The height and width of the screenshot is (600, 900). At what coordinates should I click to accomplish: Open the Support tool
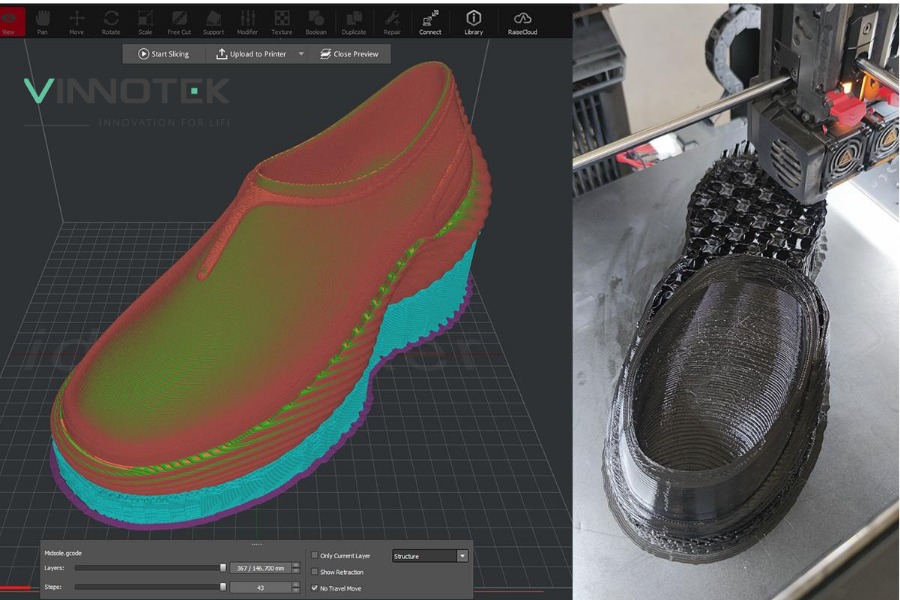pyautogui.click(x=214, y=22)
